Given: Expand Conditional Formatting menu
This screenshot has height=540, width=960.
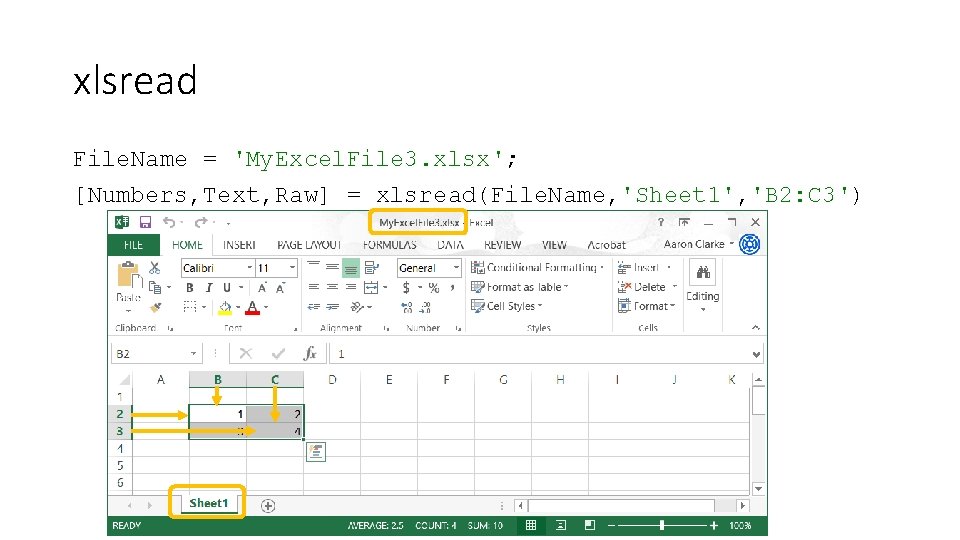Looking at the screenshot, I should tap(538, 268).
